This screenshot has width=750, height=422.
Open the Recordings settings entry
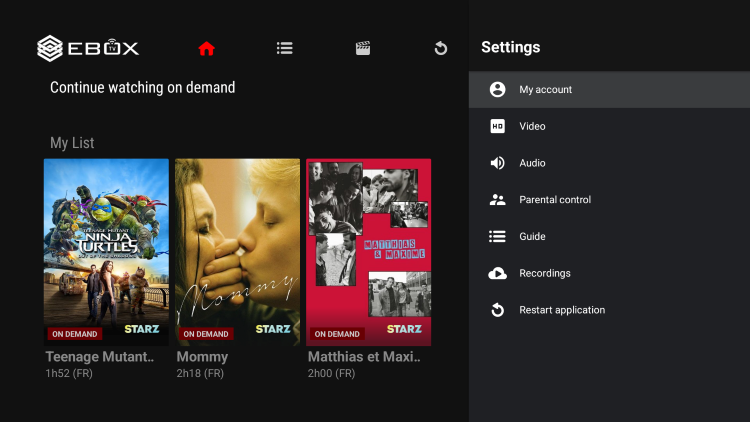544,273
